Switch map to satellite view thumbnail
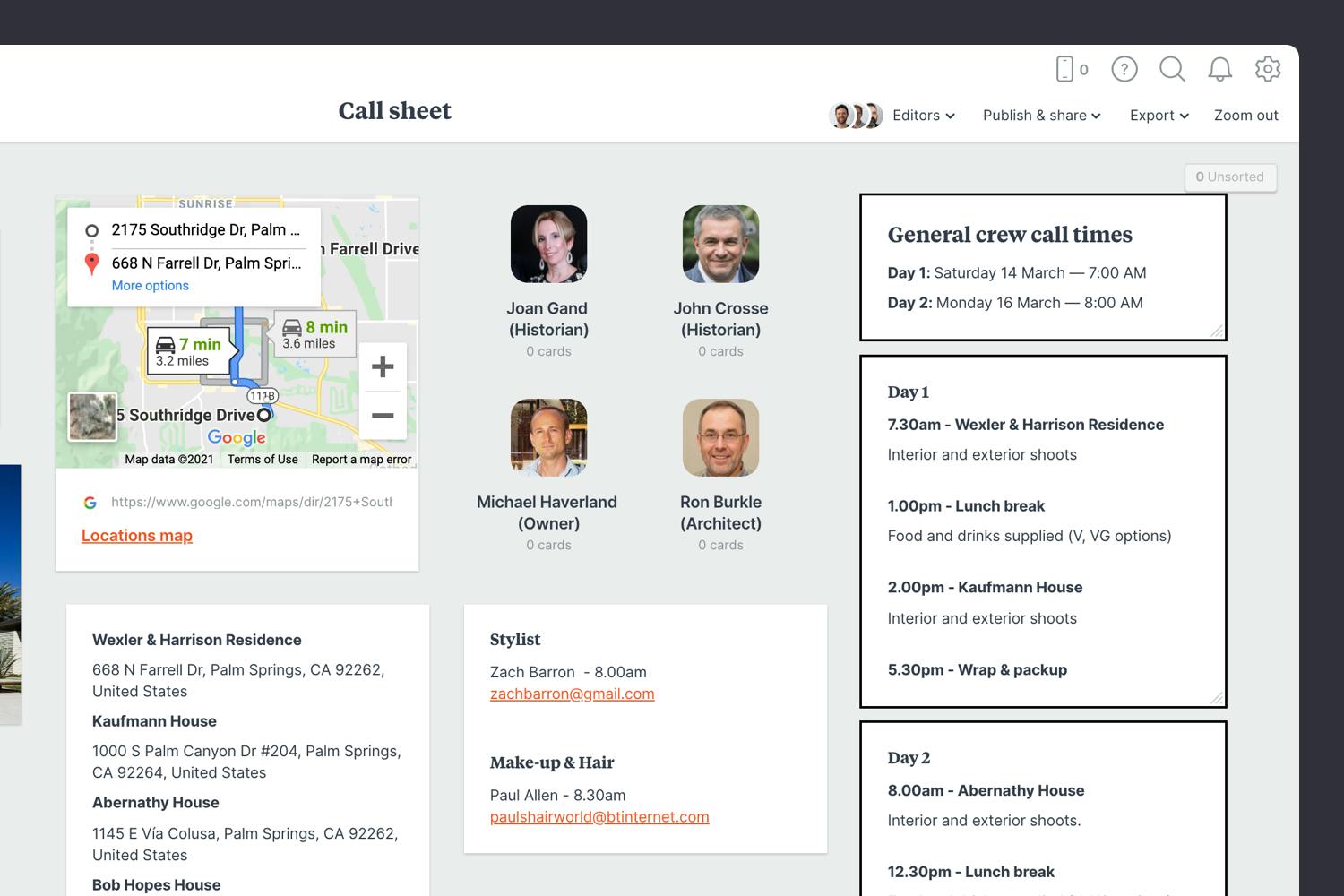This screenshot has width=1344, height=896. 93,417
